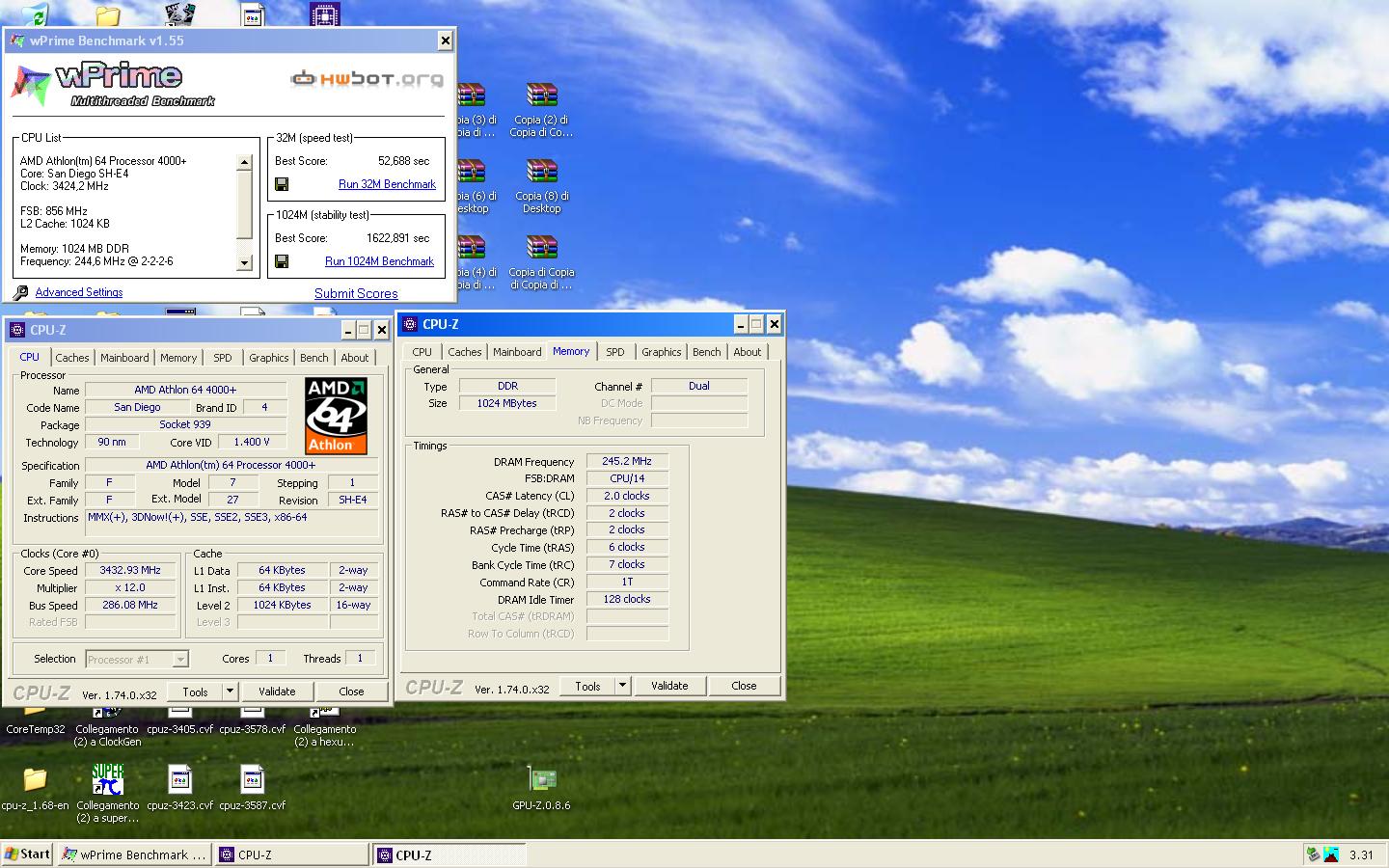The image size is (1389, 868).
Task: Click the save icon in 32M test
Action: point(282,184)
